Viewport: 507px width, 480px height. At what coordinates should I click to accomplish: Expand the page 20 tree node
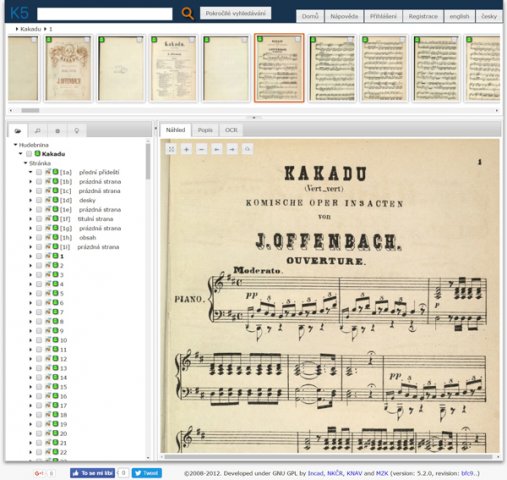point(30,434)
